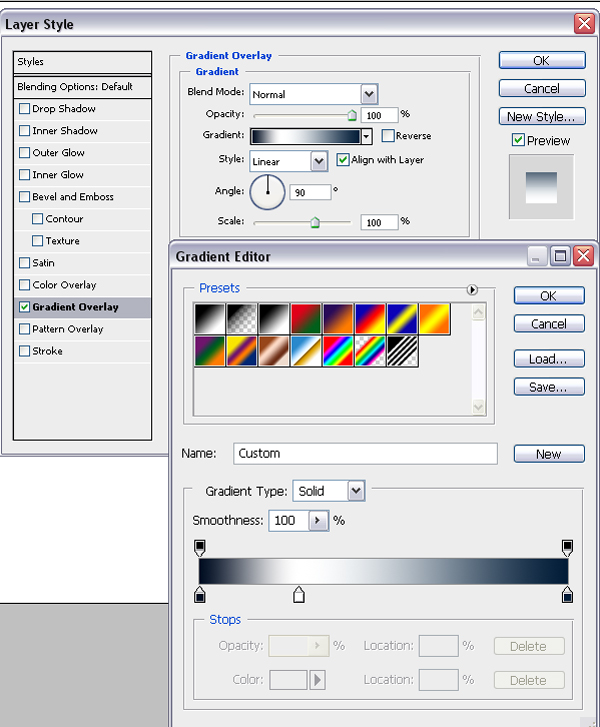Uncheck Align with Layer

tap(342, 160)
